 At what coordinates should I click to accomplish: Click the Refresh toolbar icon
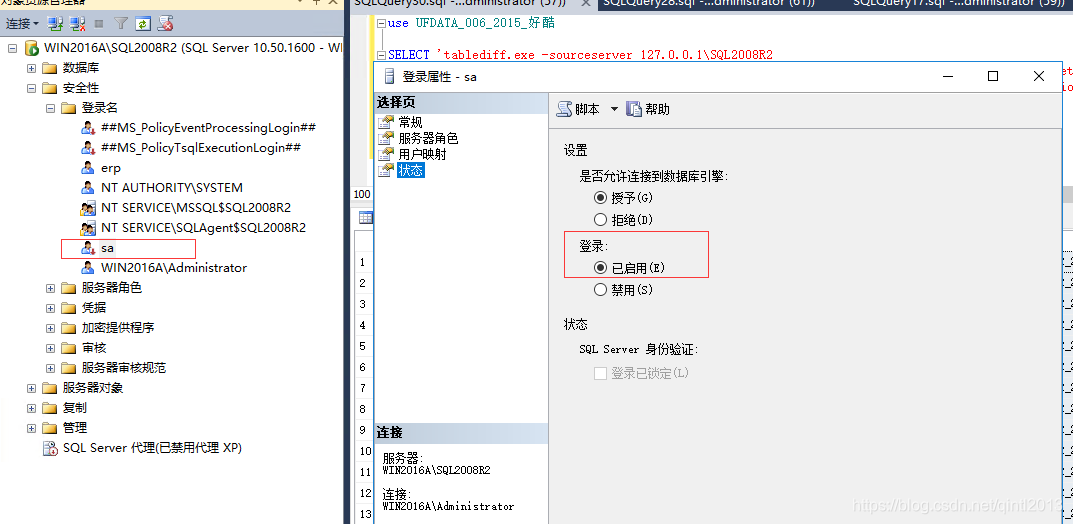(x=142, y=24)
